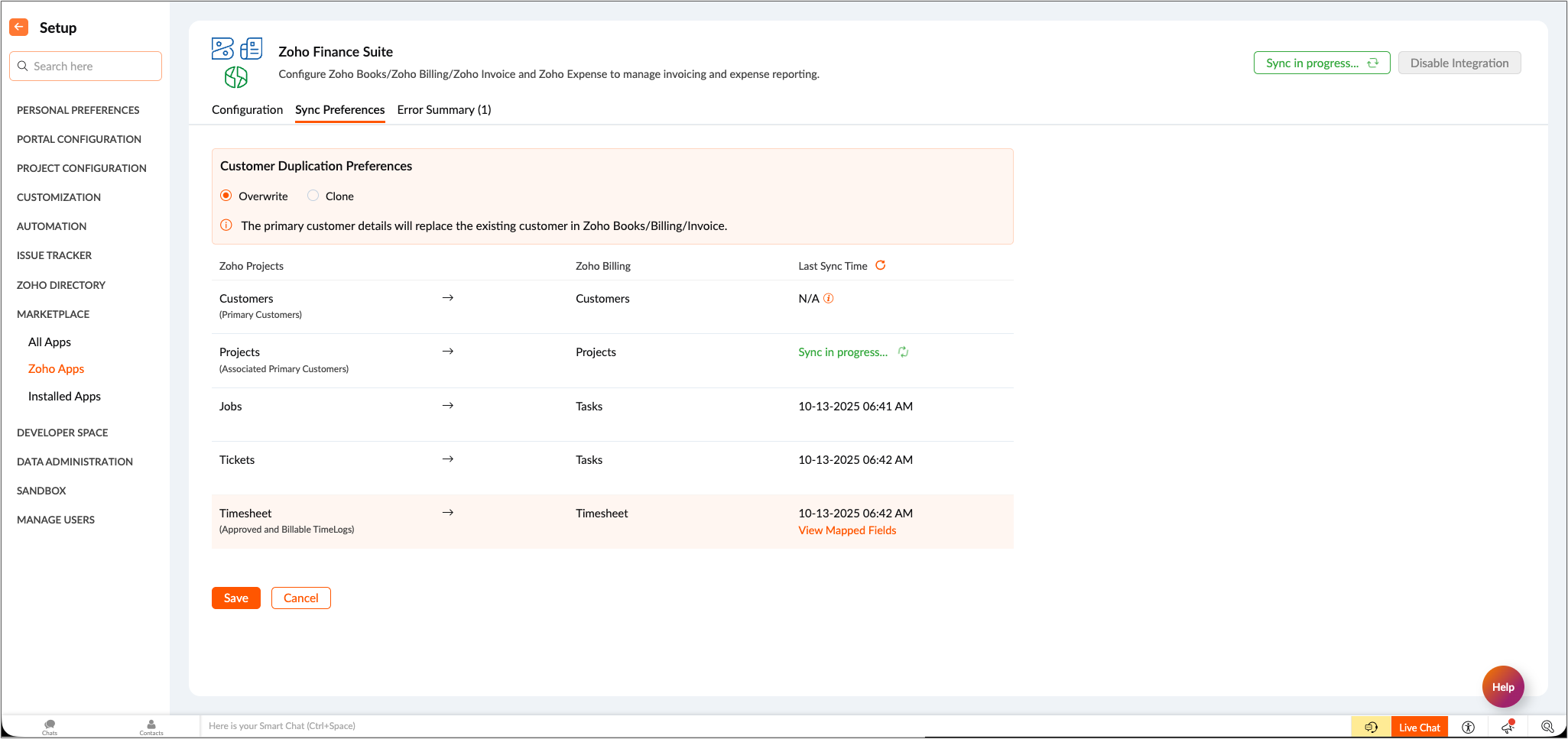Click the Sync in progress header button
Image resolution: width=1568 pixels, height=739 pixels.
coord(1322,63)
